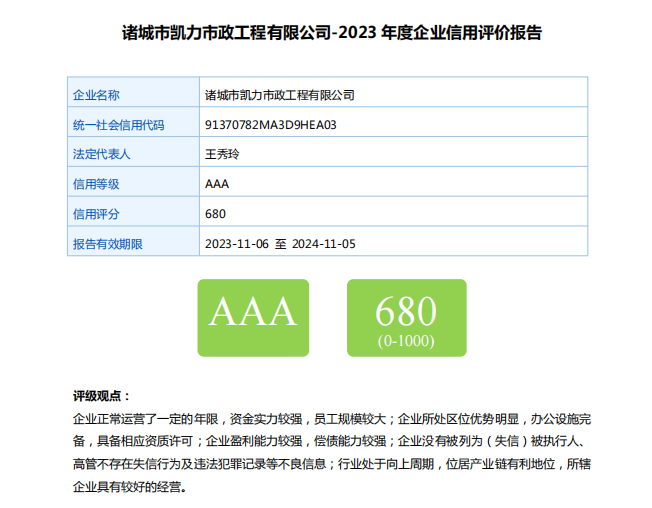Viewport: 652px width, 508px height.
Task: Click the 报告有效期限 label cell
Action: pos(133,241)
